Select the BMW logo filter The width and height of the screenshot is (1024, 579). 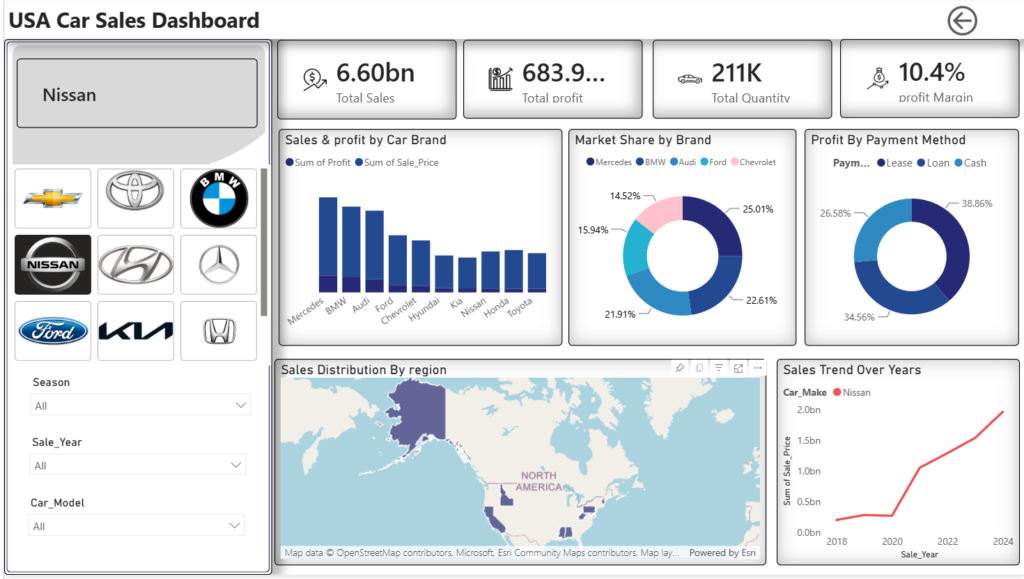(219, 198)
